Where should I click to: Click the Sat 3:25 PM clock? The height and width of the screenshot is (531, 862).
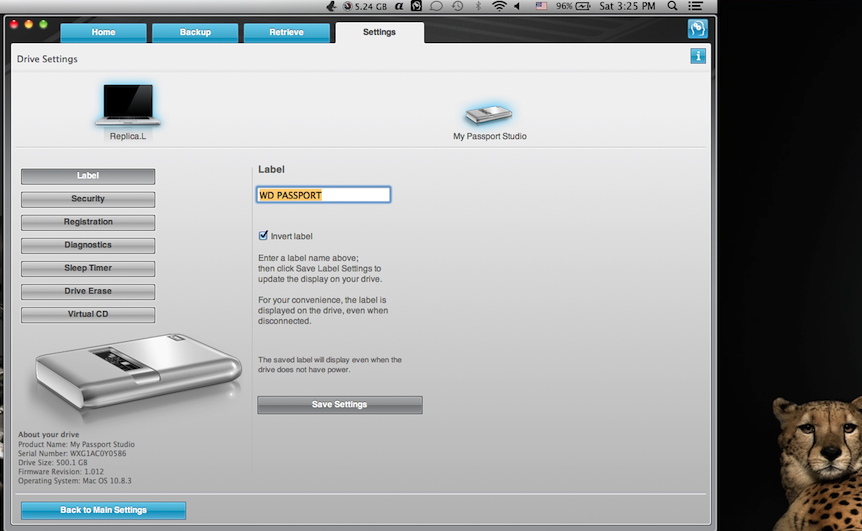point(627,6)
